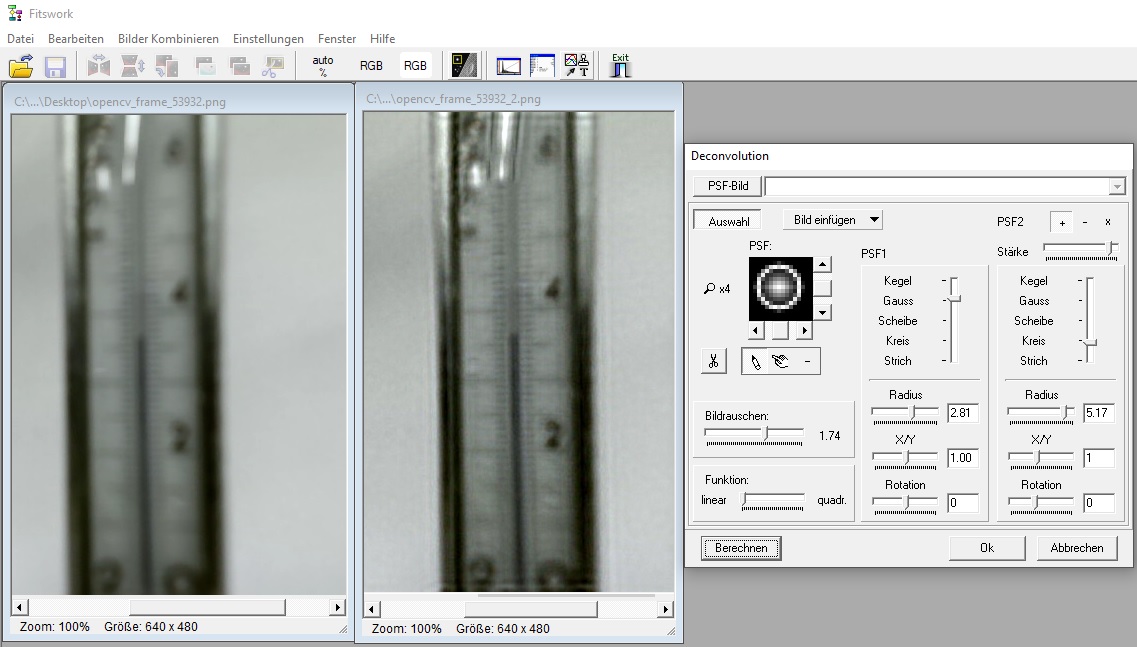Click the PSF2 Radius slider

1041,413
